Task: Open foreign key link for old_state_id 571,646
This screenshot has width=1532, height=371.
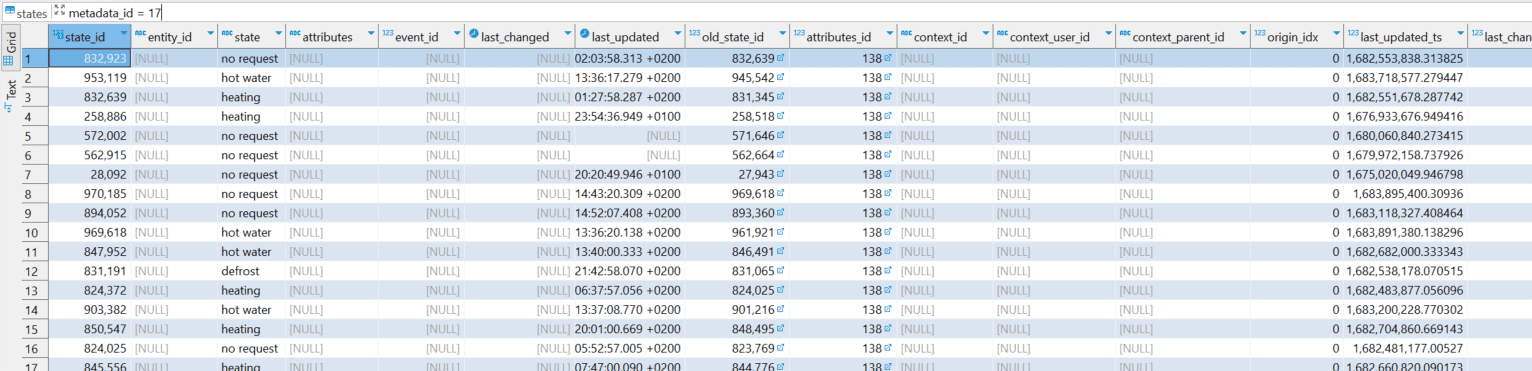Action: tap(781, 136)
